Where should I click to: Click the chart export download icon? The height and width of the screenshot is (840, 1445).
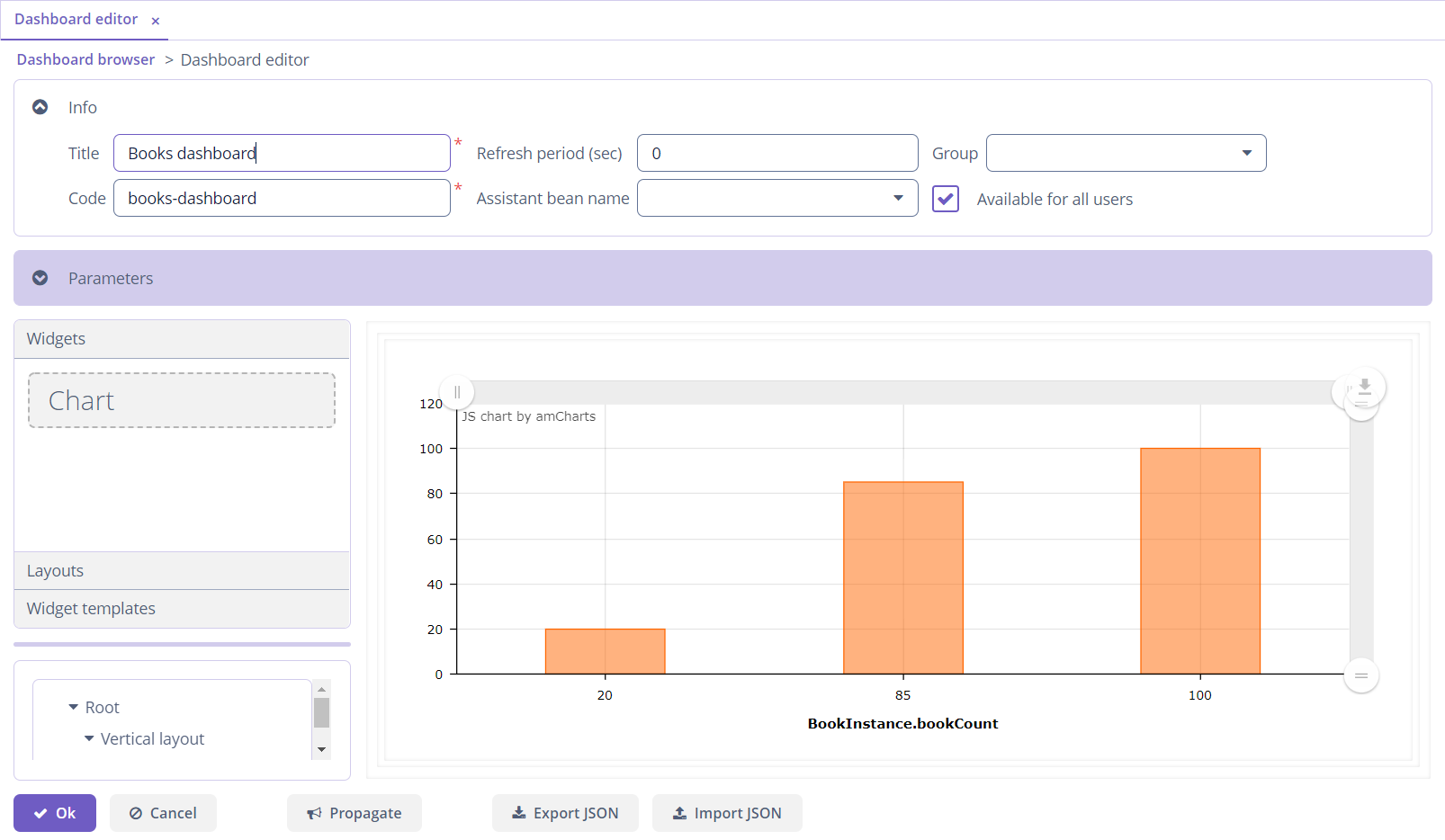click(x=1364, y=387)
